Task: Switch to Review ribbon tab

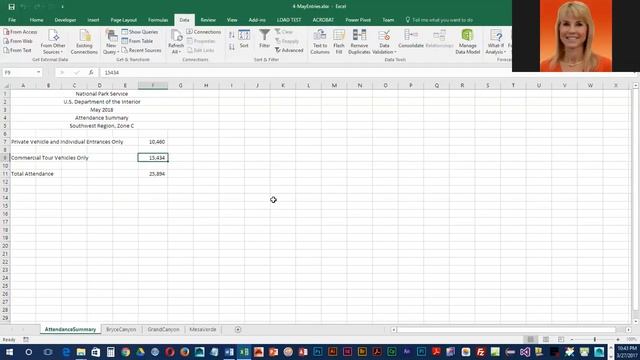Action: [208, 20]
